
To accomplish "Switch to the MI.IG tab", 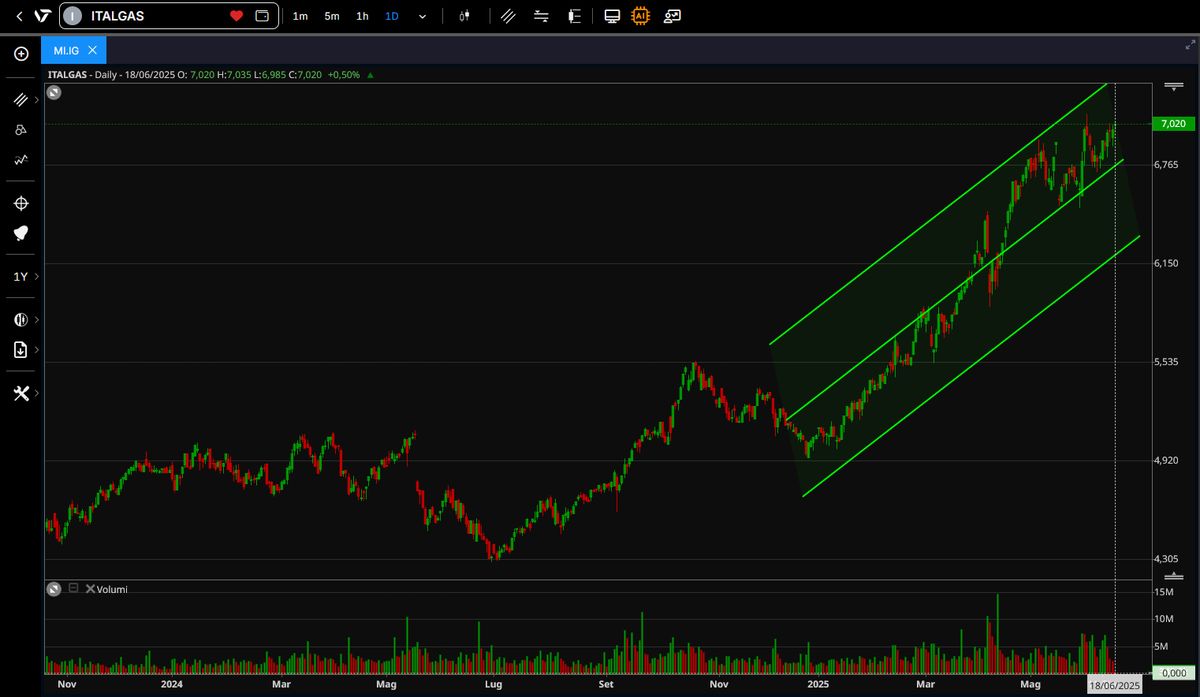I will (x=66, y=49).
